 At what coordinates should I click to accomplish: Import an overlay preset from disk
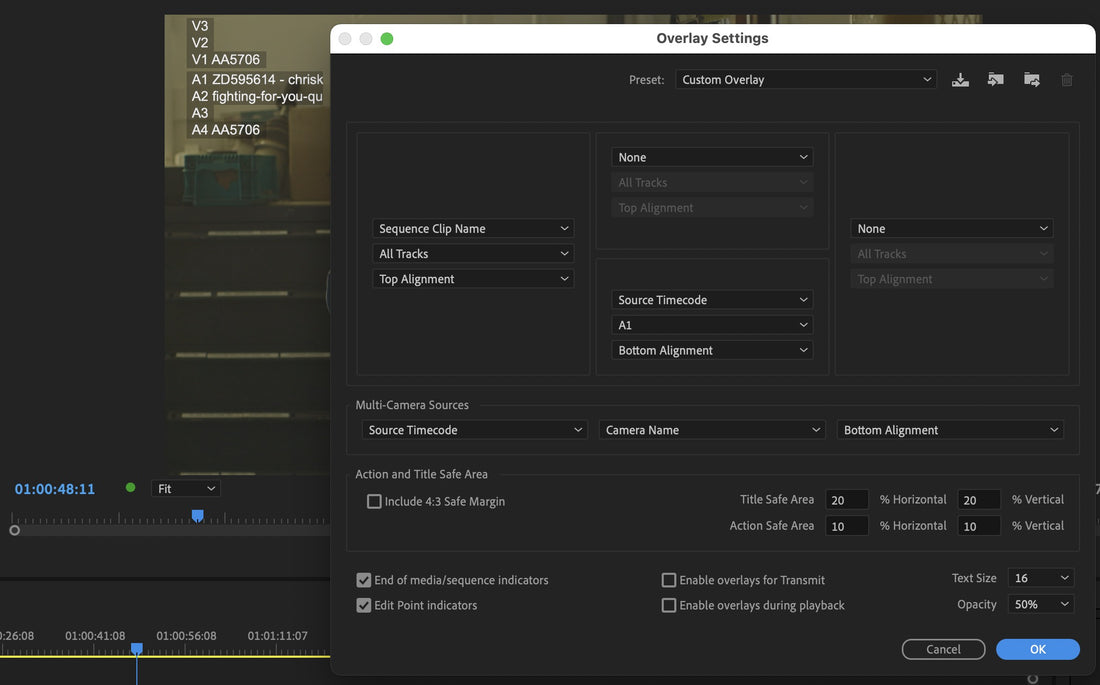(995, 79)
